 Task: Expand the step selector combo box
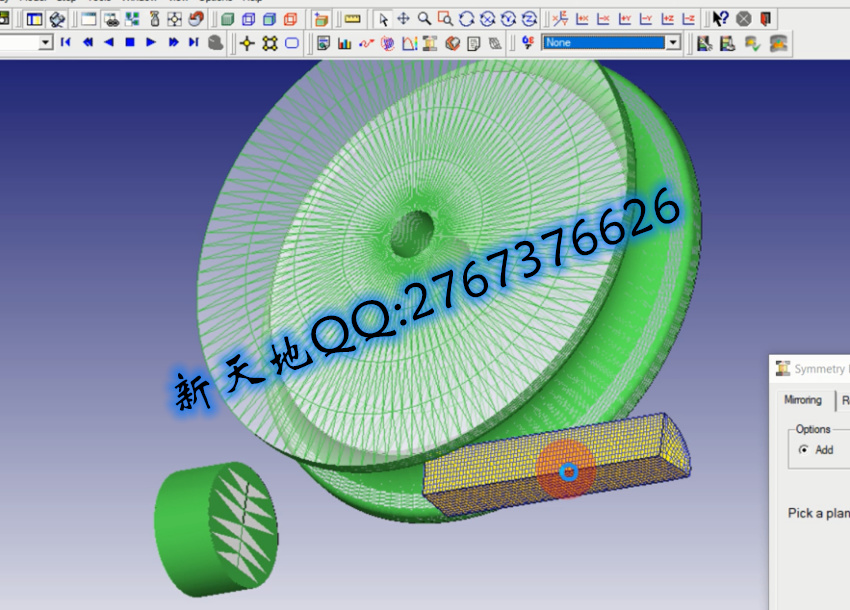click(x=45, y=43)
